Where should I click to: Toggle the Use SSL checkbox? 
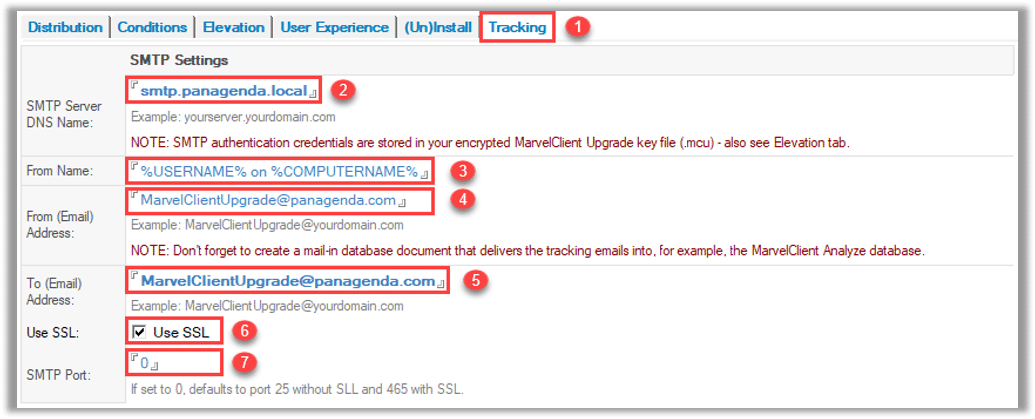(x=139, y=333)
